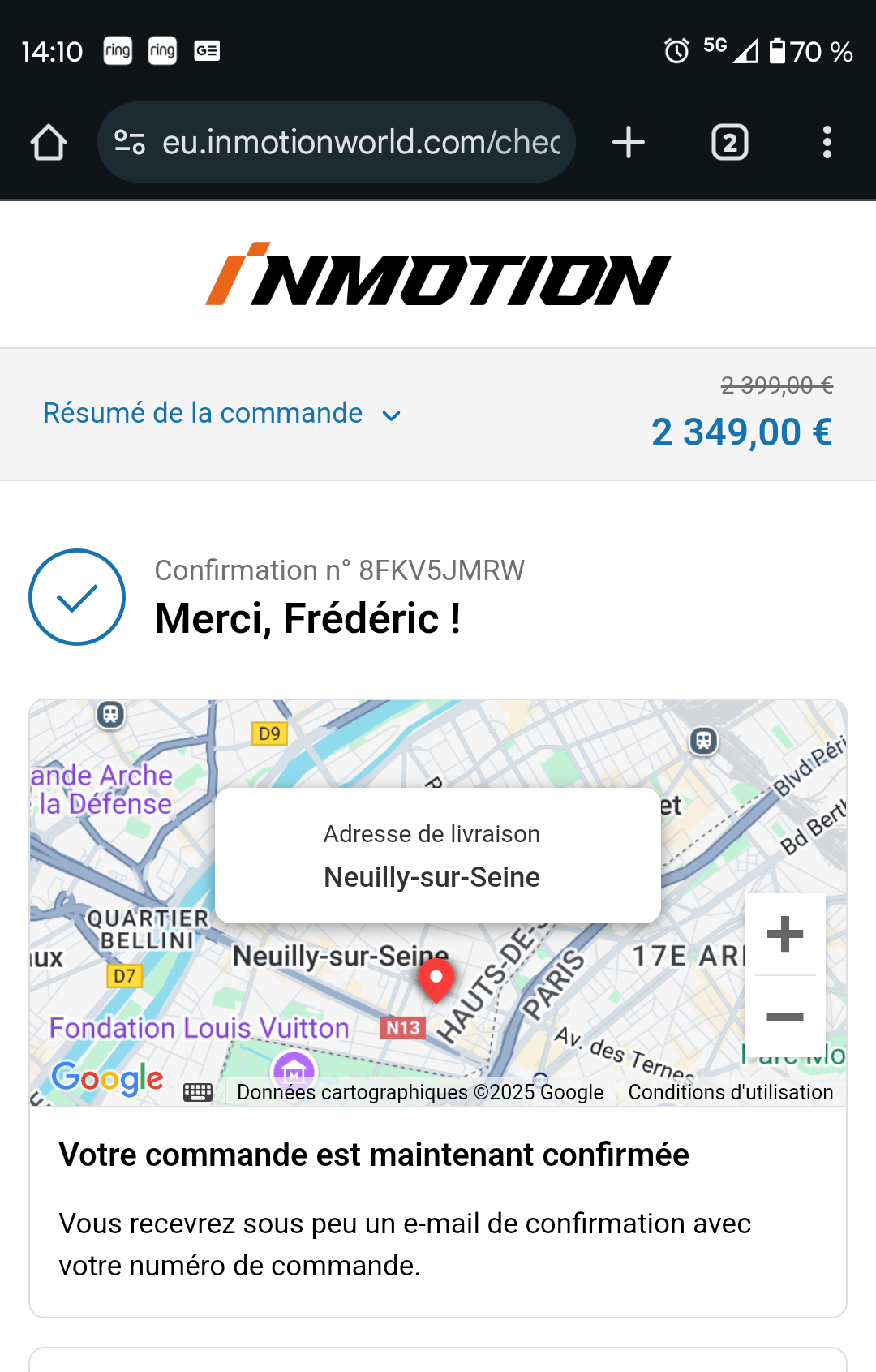Viewport: 876px width, 1372px height.
Task: Tap the train station icon near Grande Arche
Action: (111, 715)
